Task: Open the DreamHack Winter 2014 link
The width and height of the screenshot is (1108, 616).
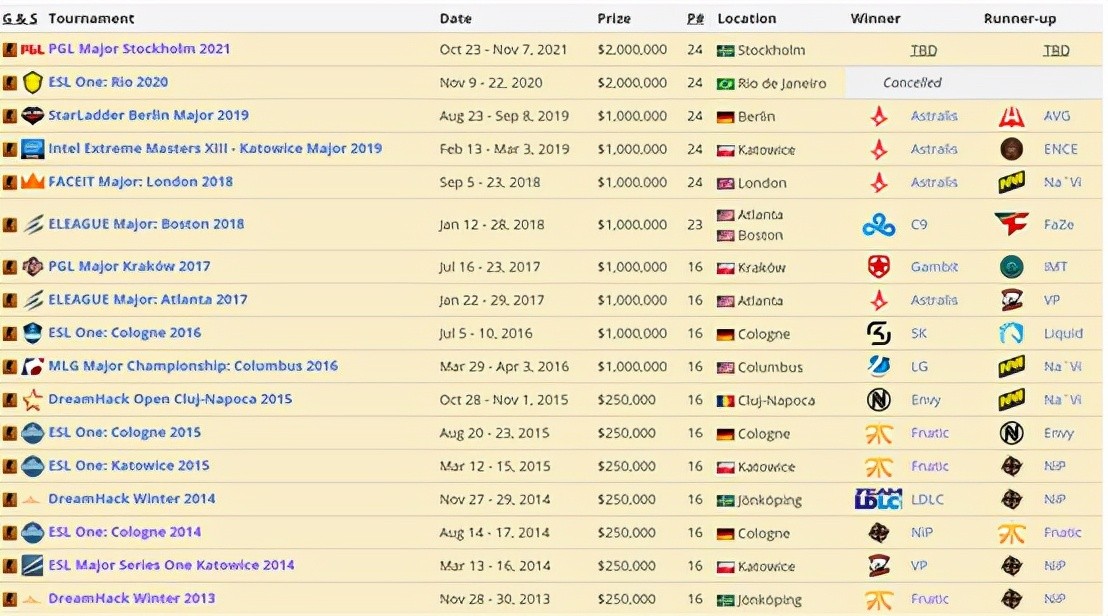Action: point(131,499)
